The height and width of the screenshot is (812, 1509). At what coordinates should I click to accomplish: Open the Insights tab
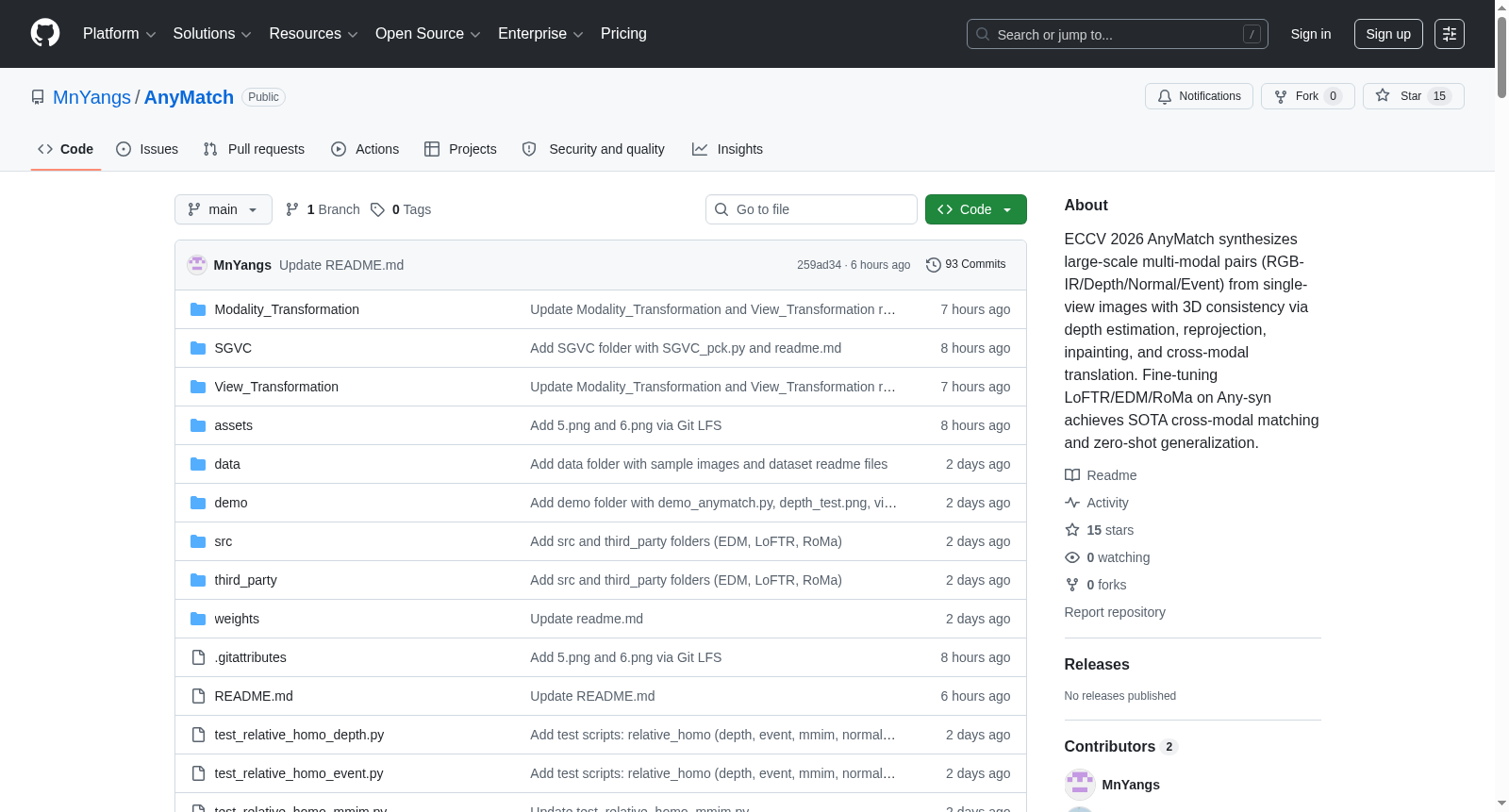click(x=727, y=149)
